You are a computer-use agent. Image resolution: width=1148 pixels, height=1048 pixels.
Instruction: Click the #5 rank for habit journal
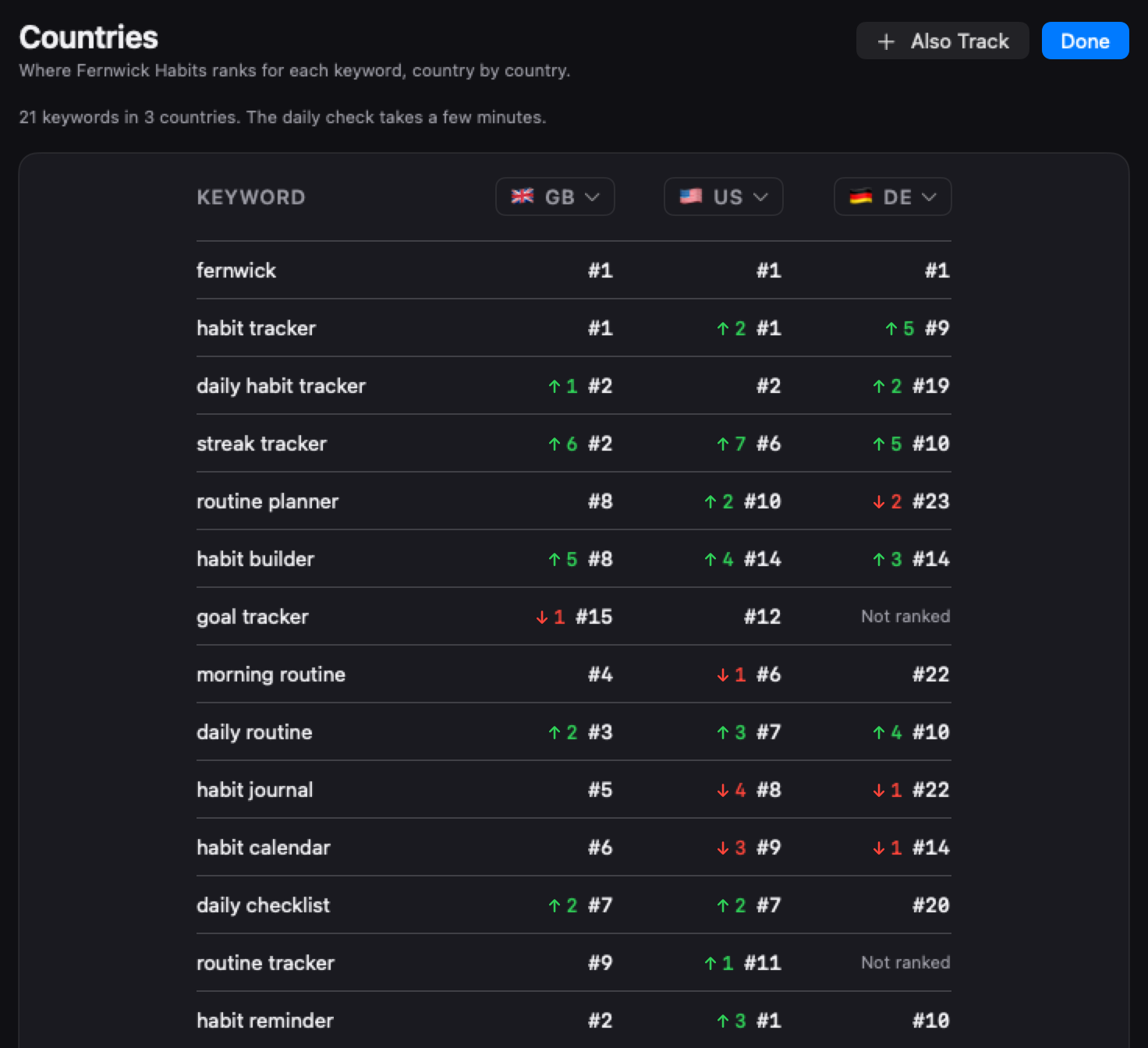tap(601, 790)
